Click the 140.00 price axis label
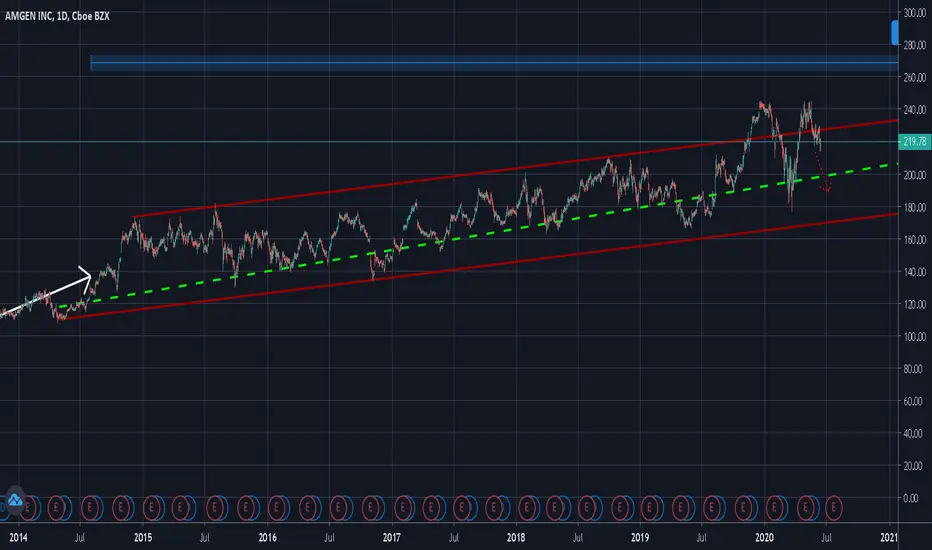The height and width of the screenshot is (550, 932). [x=915, y=272]
